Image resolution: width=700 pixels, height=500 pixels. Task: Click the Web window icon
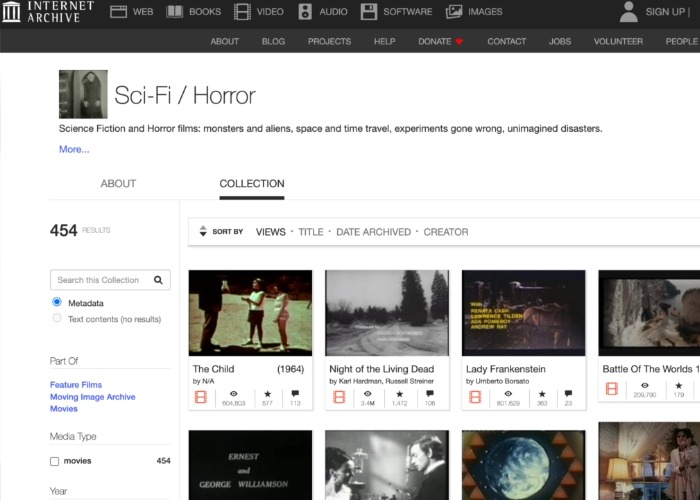118,12
